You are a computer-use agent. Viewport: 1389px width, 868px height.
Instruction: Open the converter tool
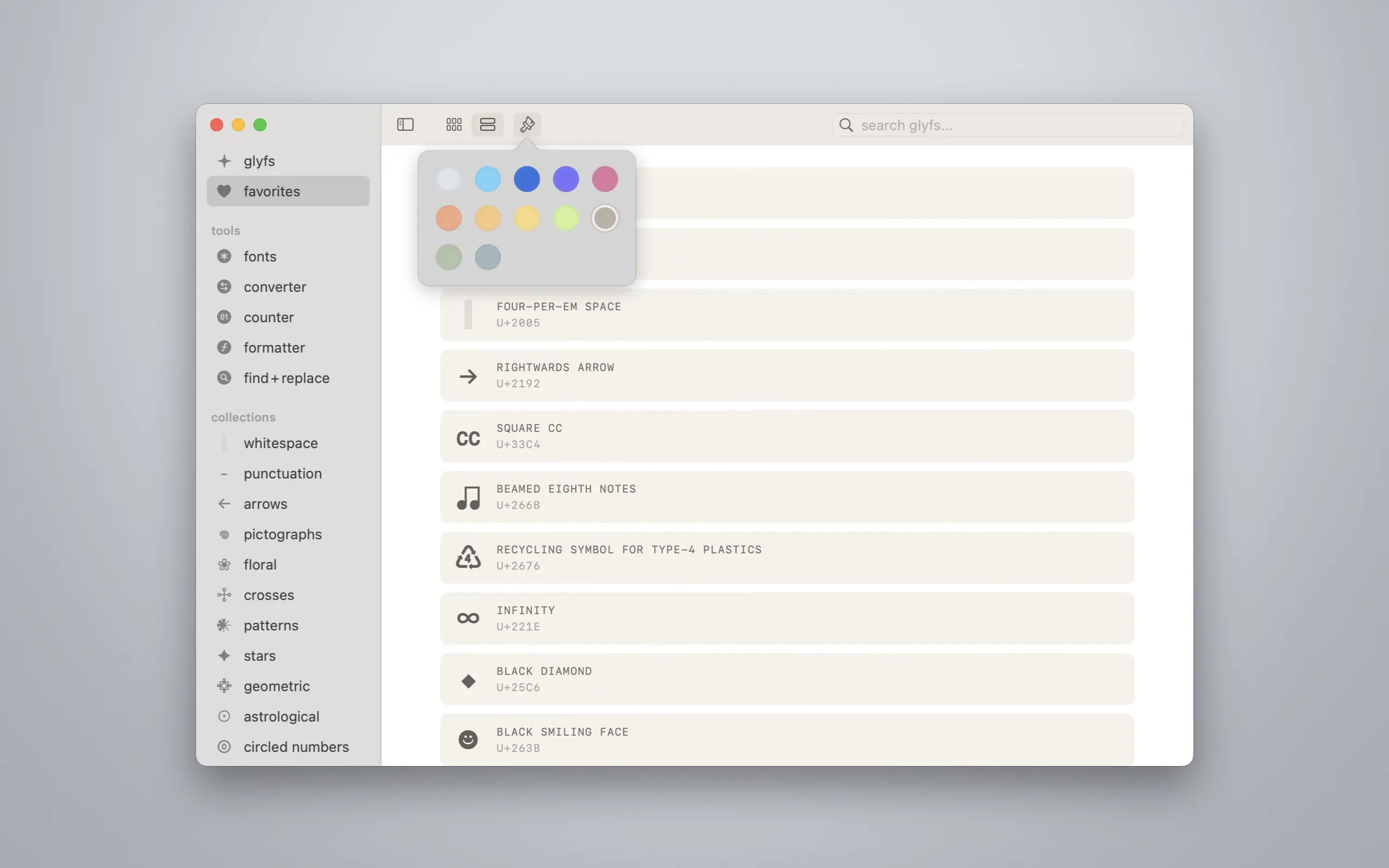[x=275, y=287]
